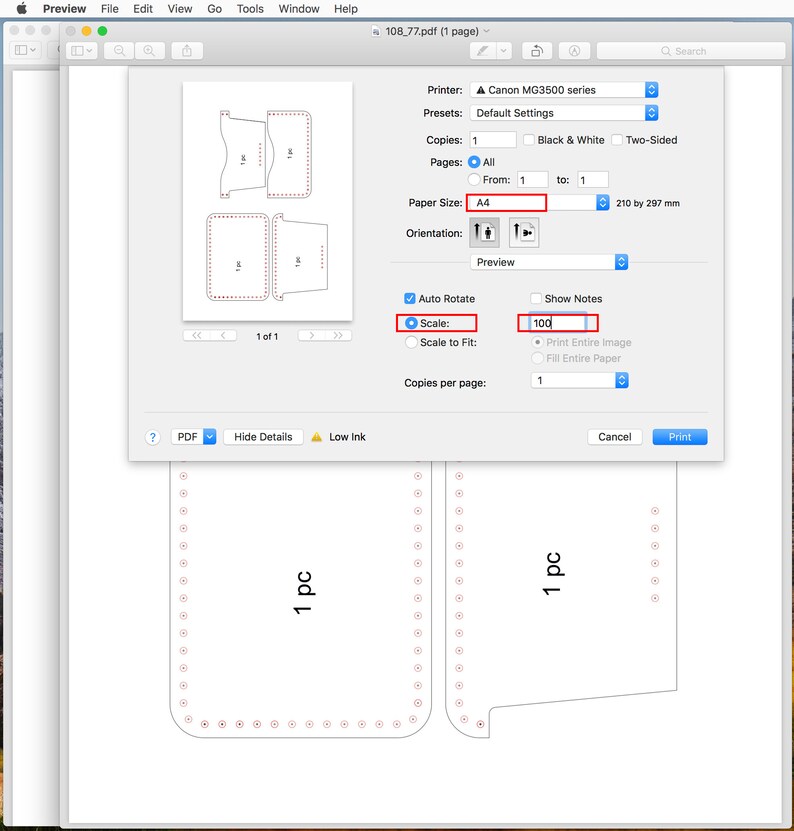Image resolution: width=794 pixels, height=831 pixels.
Task: Click the share icon in toolbar
Action: (187, 51)
